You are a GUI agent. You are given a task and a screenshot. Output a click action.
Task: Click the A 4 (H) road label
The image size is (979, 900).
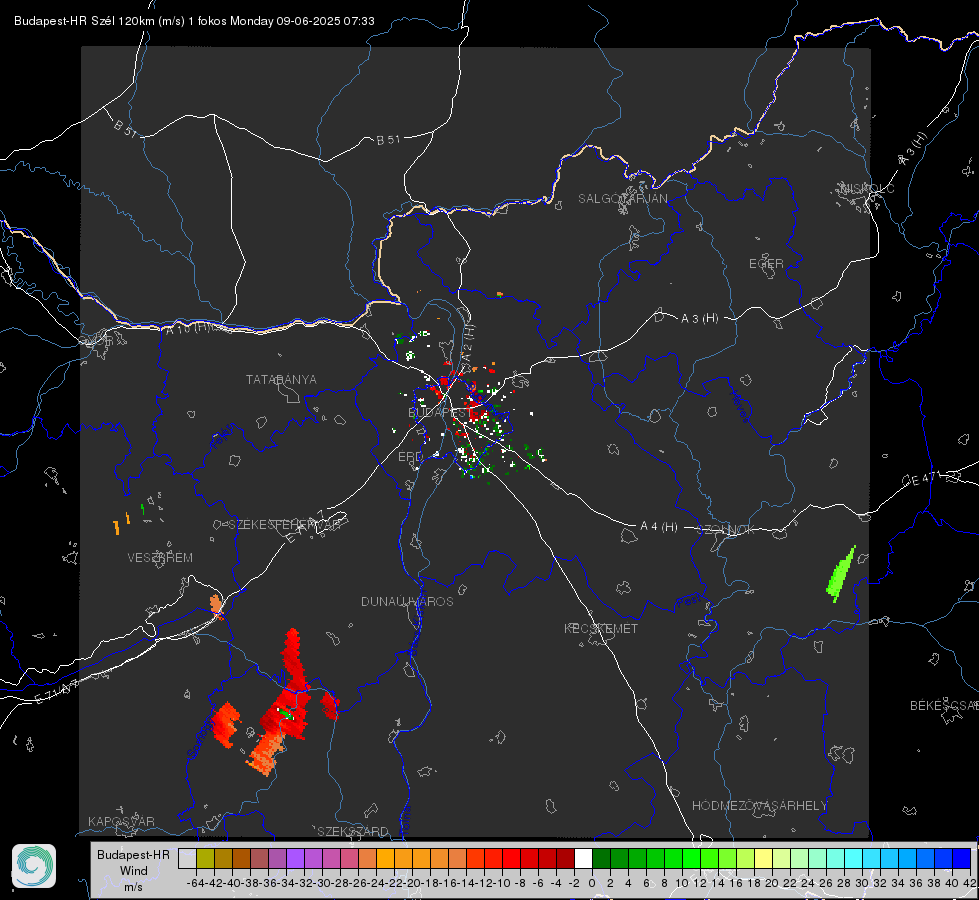(x=659, y=527)
